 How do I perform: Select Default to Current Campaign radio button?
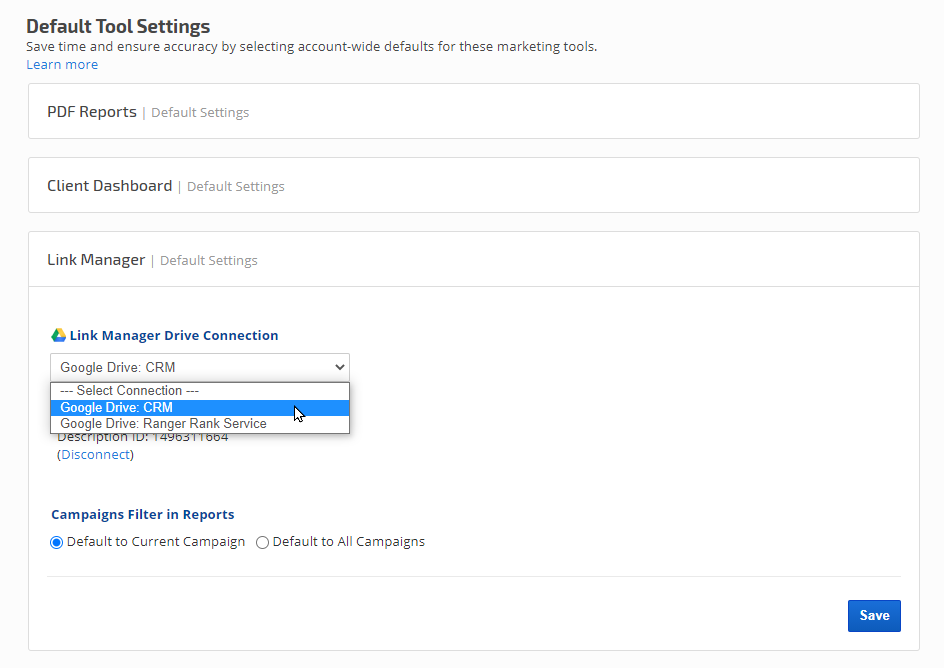pyautogui.click(x=57, y=542)
